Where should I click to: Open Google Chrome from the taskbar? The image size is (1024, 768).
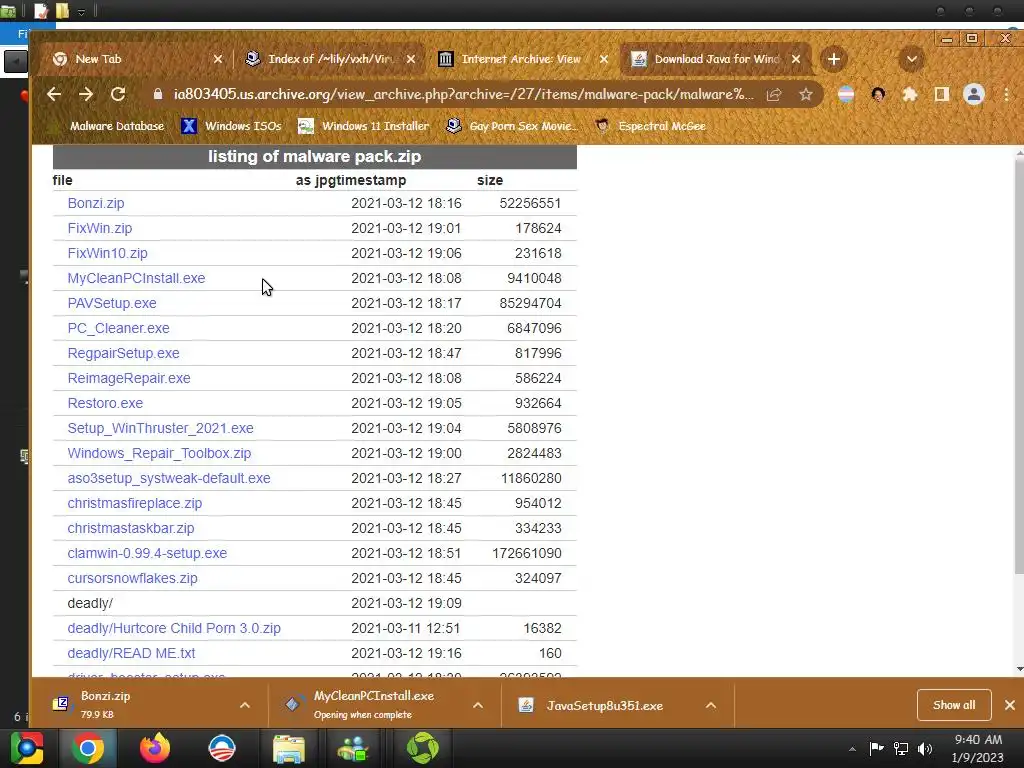coord(88,748)
